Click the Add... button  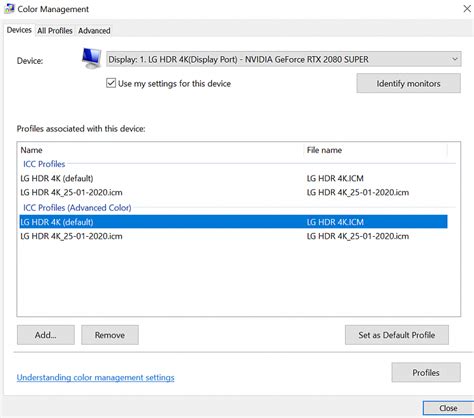pyautogui.click(x=46, y=335)
